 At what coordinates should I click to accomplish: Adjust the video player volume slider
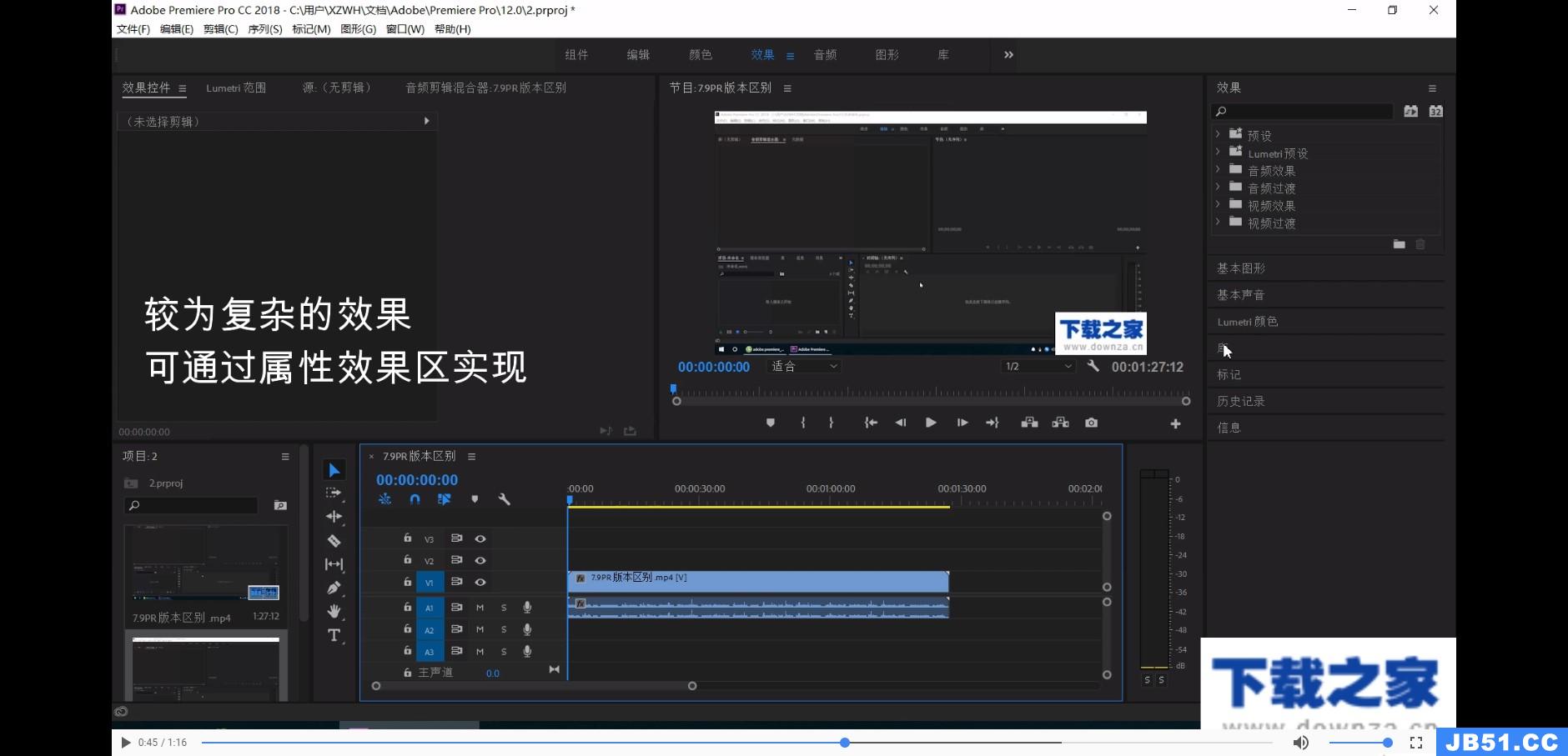pos(1359,742)
